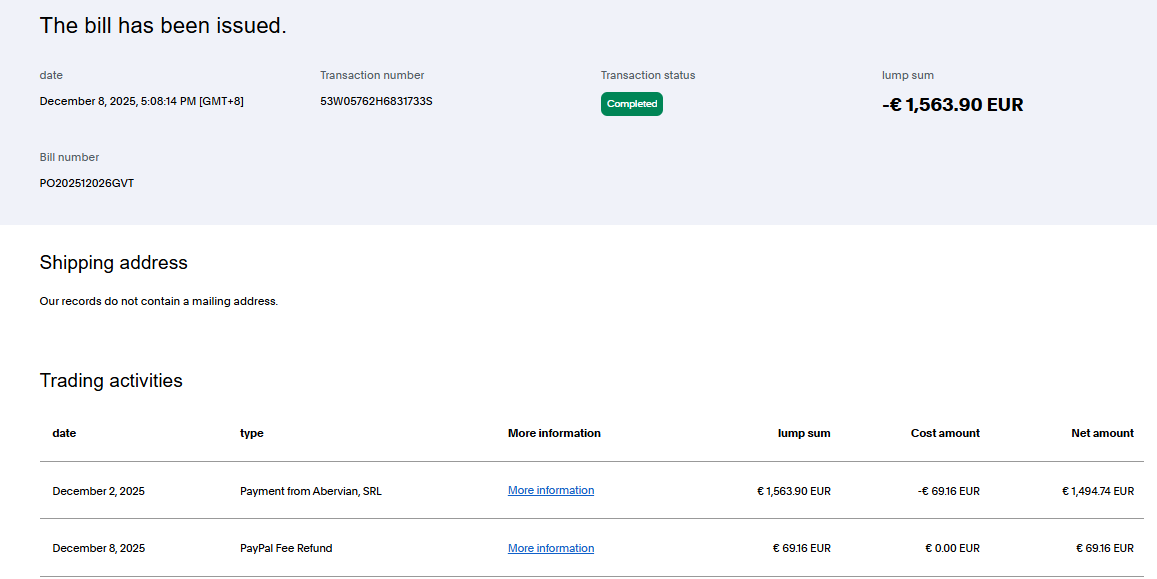Image resolution: width=1157 pixels, height=579 pixels.
Task: Open More information link for PayPal Fee Refund
Action: coord(550,548)
